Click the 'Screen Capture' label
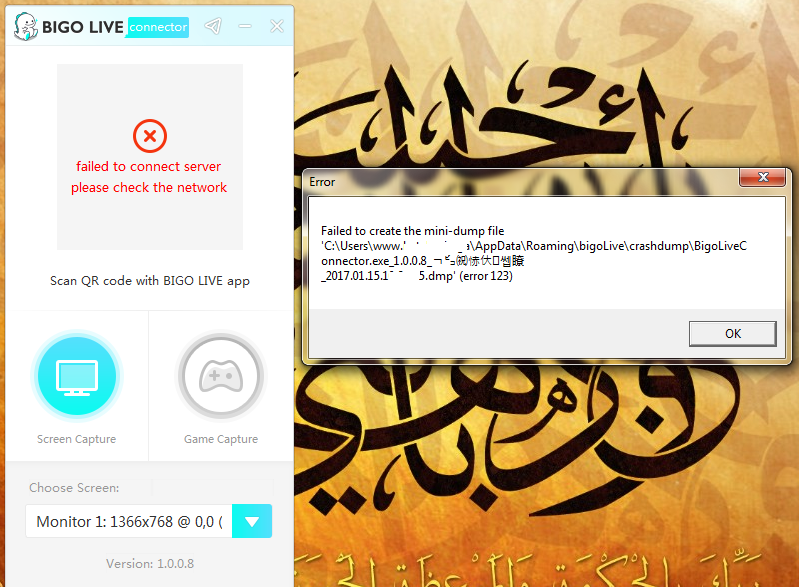Screen dimensions: 799x587 [x=76, y=439]
